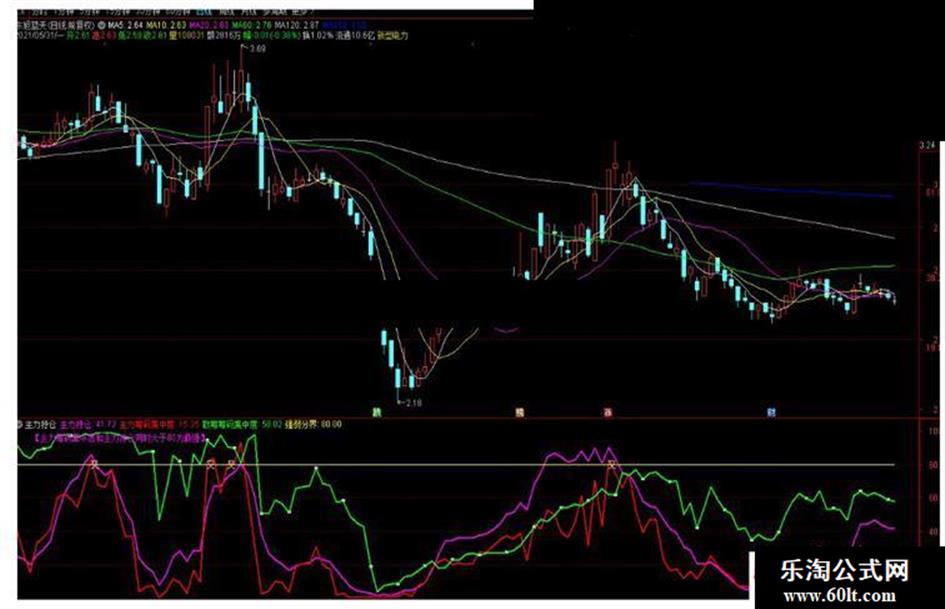Screen dimensions: 945x609
Task: Click the 主力持仓 indicator settings icon
Action: [20, 424]
